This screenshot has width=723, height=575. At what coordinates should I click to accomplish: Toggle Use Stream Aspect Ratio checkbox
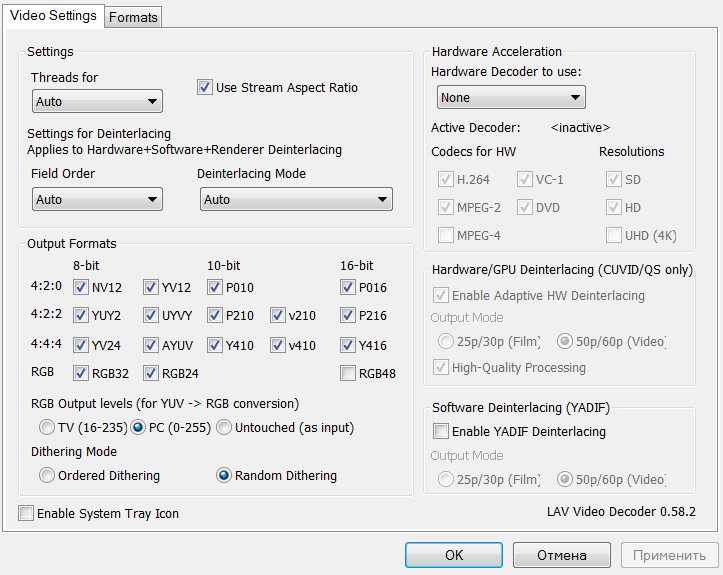pyautogui.click(x=206, y=88)
